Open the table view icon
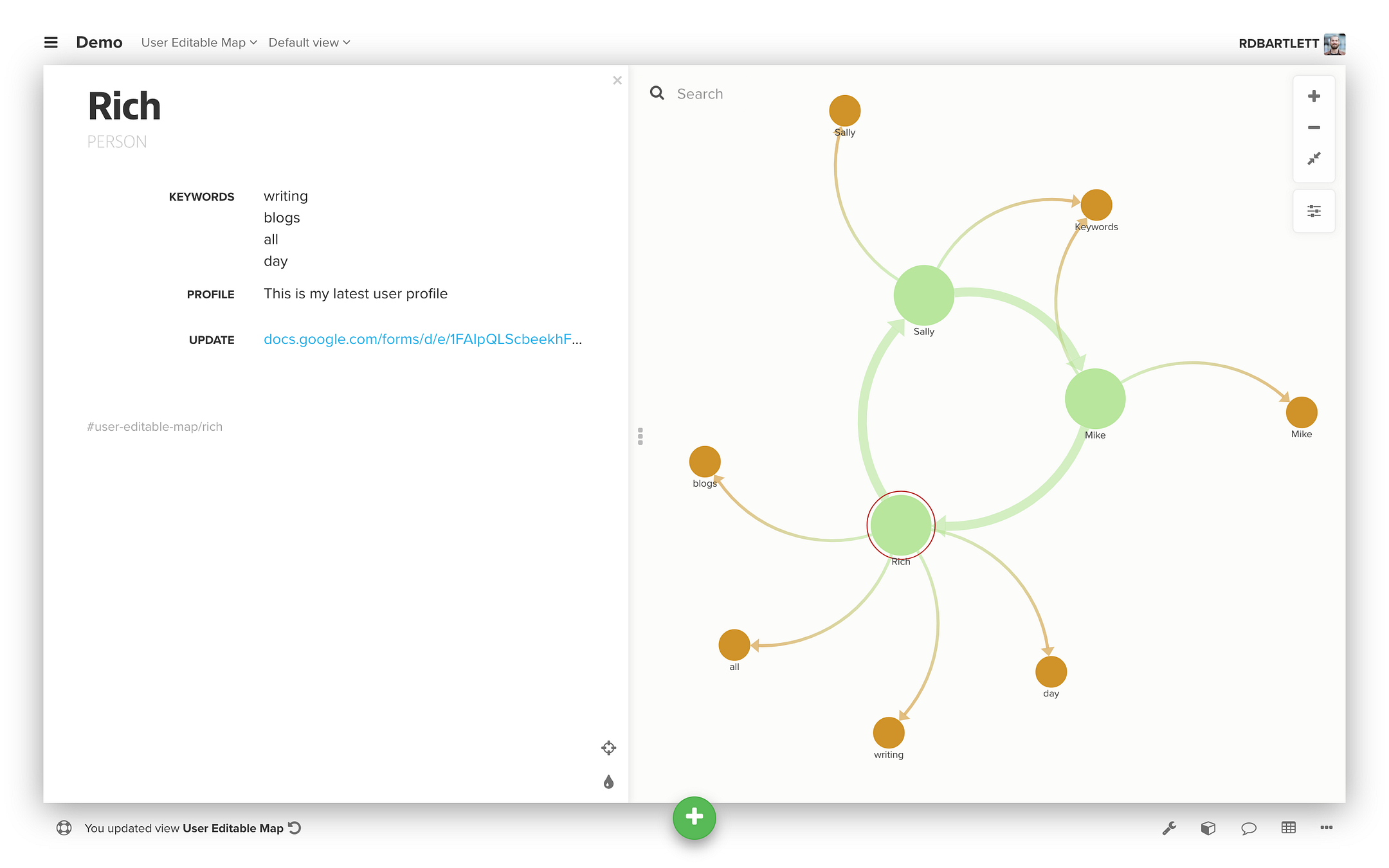 [x=1288, y=828]
